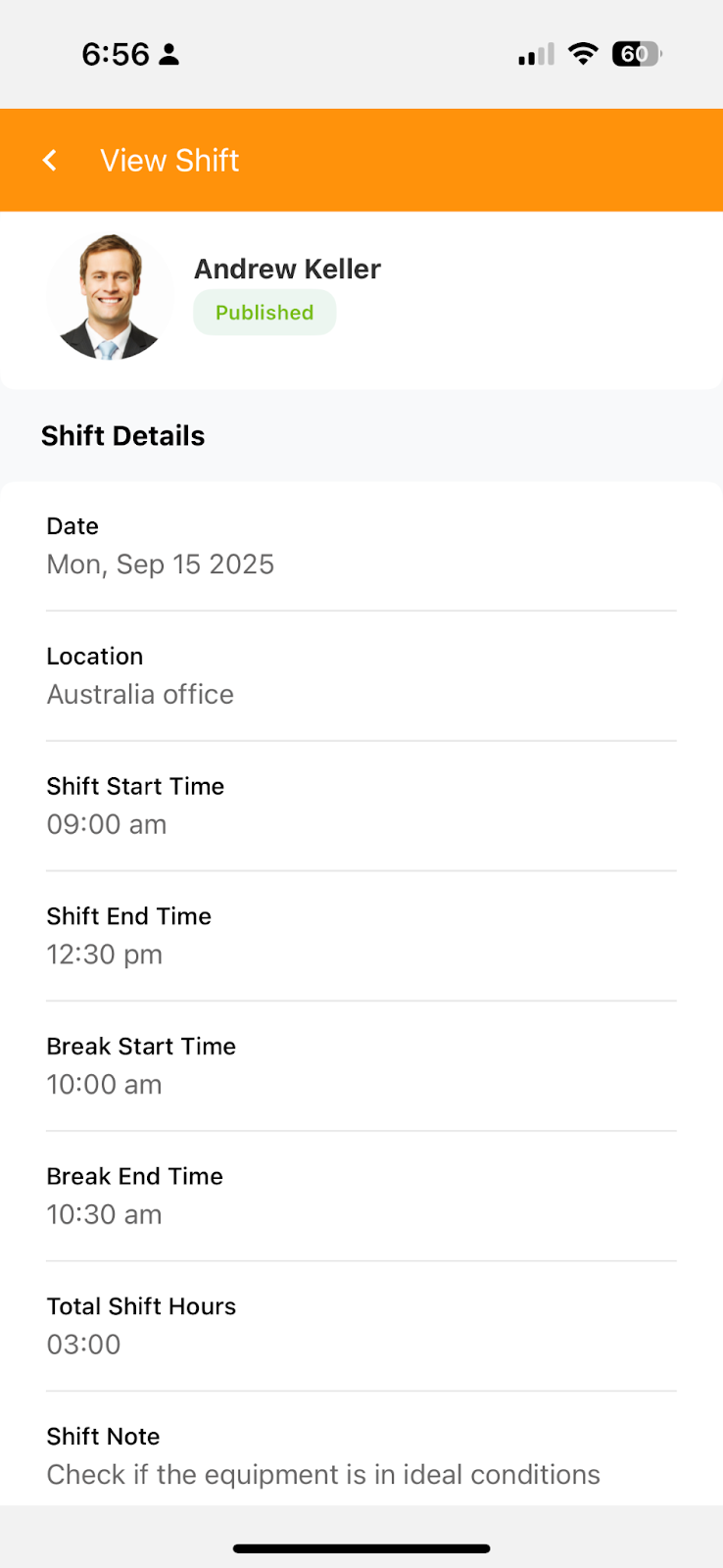Select the Mon, Sep 15 2025 date value

pos(161,564)
